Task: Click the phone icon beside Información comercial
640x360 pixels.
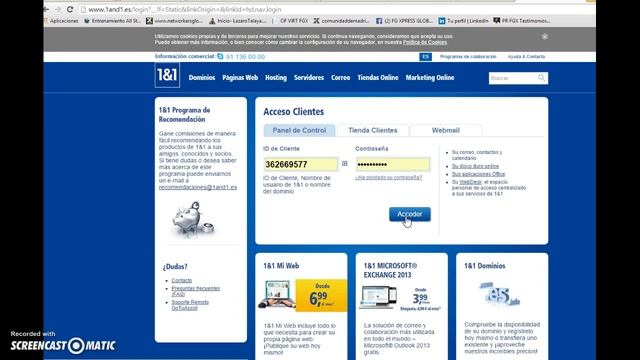Action: (220, 56)
